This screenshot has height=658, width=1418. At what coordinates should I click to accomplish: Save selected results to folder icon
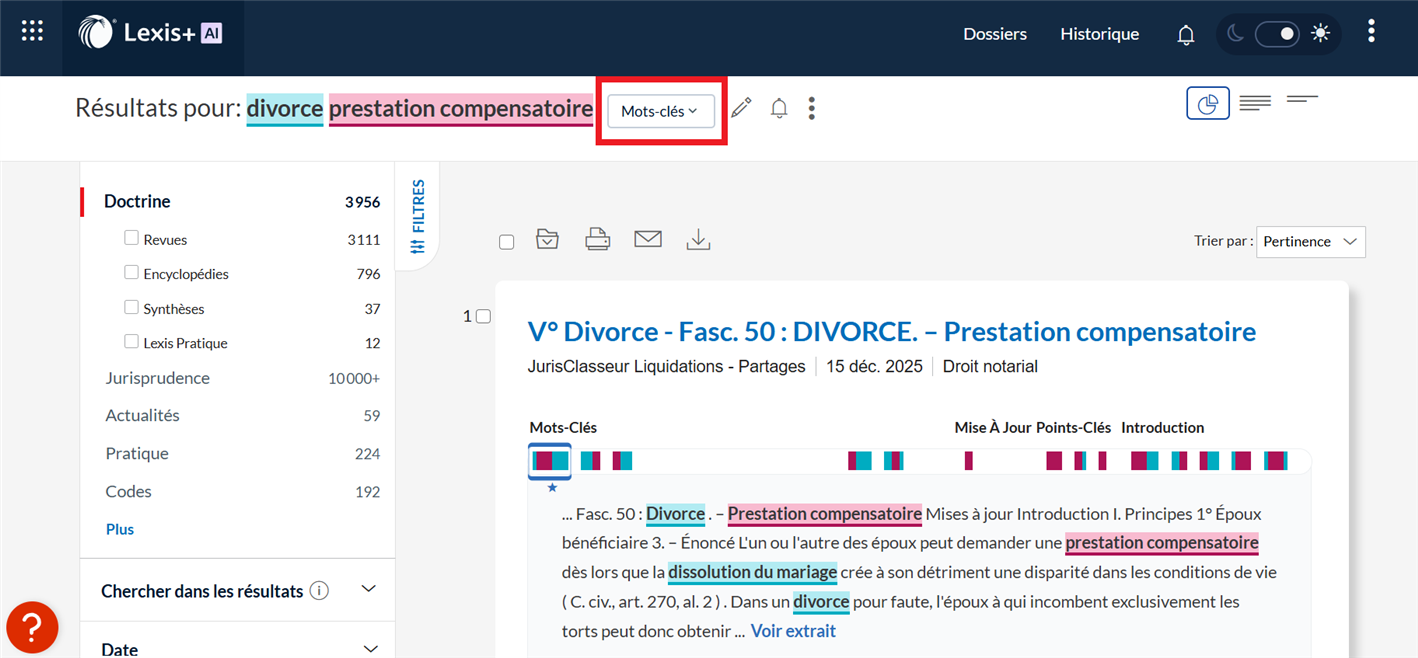click(x=547, y=240)
